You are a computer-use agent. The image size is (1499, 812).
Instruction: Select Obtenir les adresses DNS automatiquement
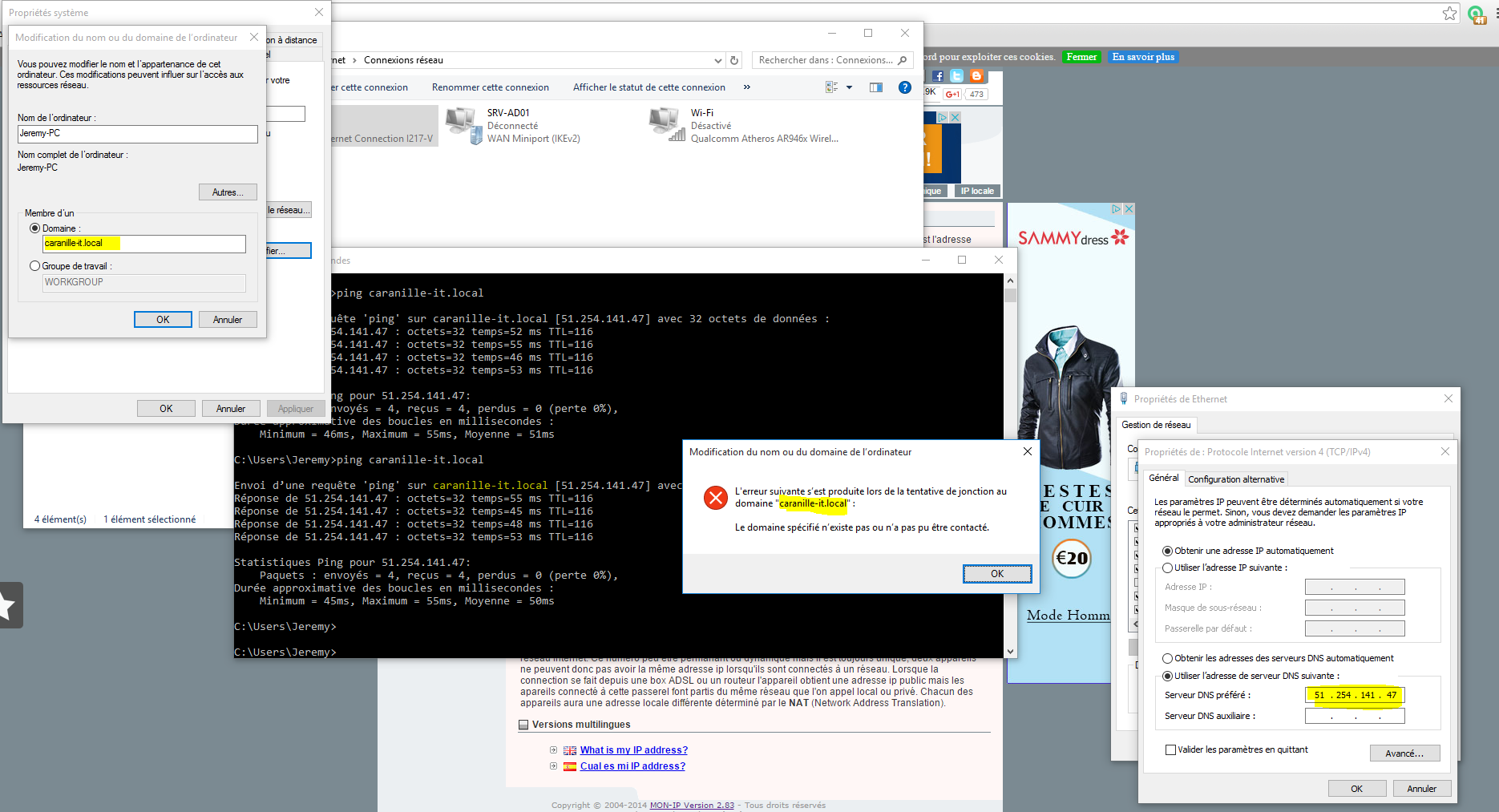[1167, 658]
